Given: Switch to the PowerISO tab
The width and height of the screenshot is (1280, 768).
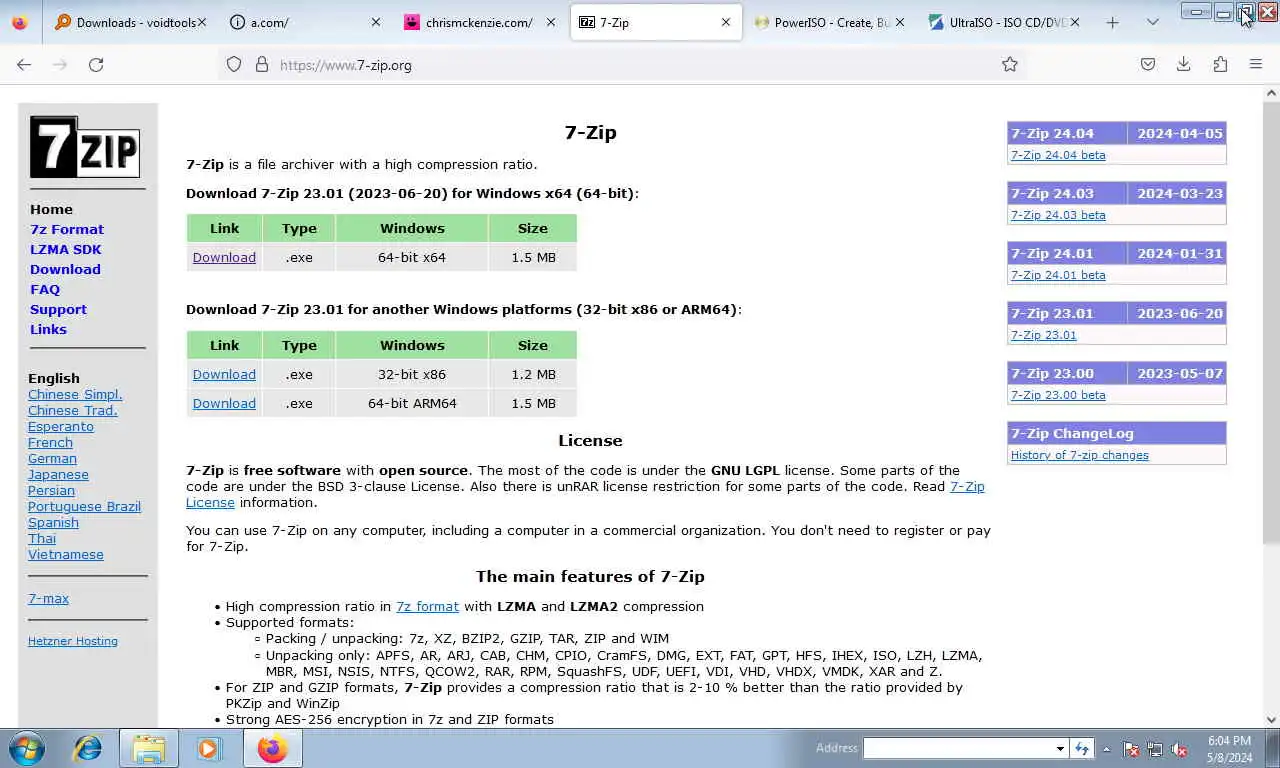Looking at the screenshot, I should [830, 22].
